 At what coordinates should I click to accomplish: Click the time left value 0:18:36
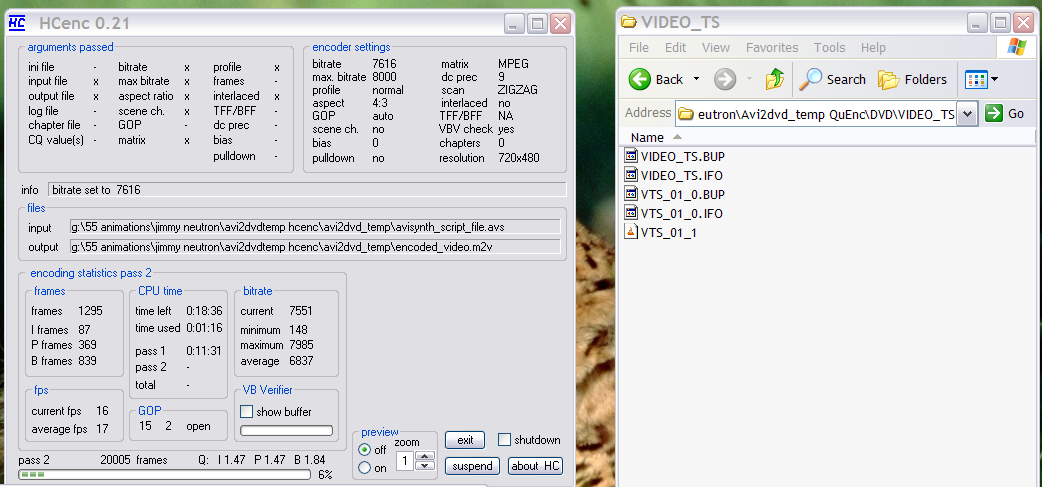(204, 311)
